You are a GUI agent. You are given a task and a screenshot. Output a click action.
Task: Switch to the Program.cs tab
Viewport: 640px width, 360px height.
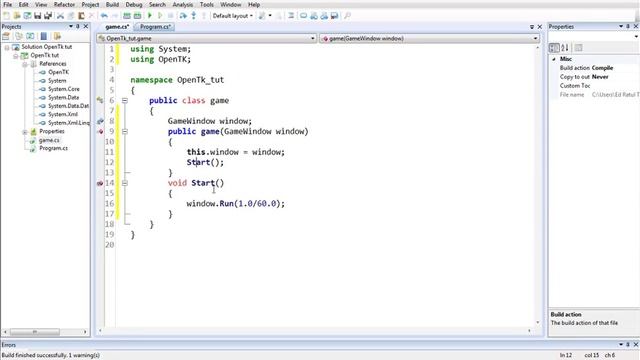(155, 27)
